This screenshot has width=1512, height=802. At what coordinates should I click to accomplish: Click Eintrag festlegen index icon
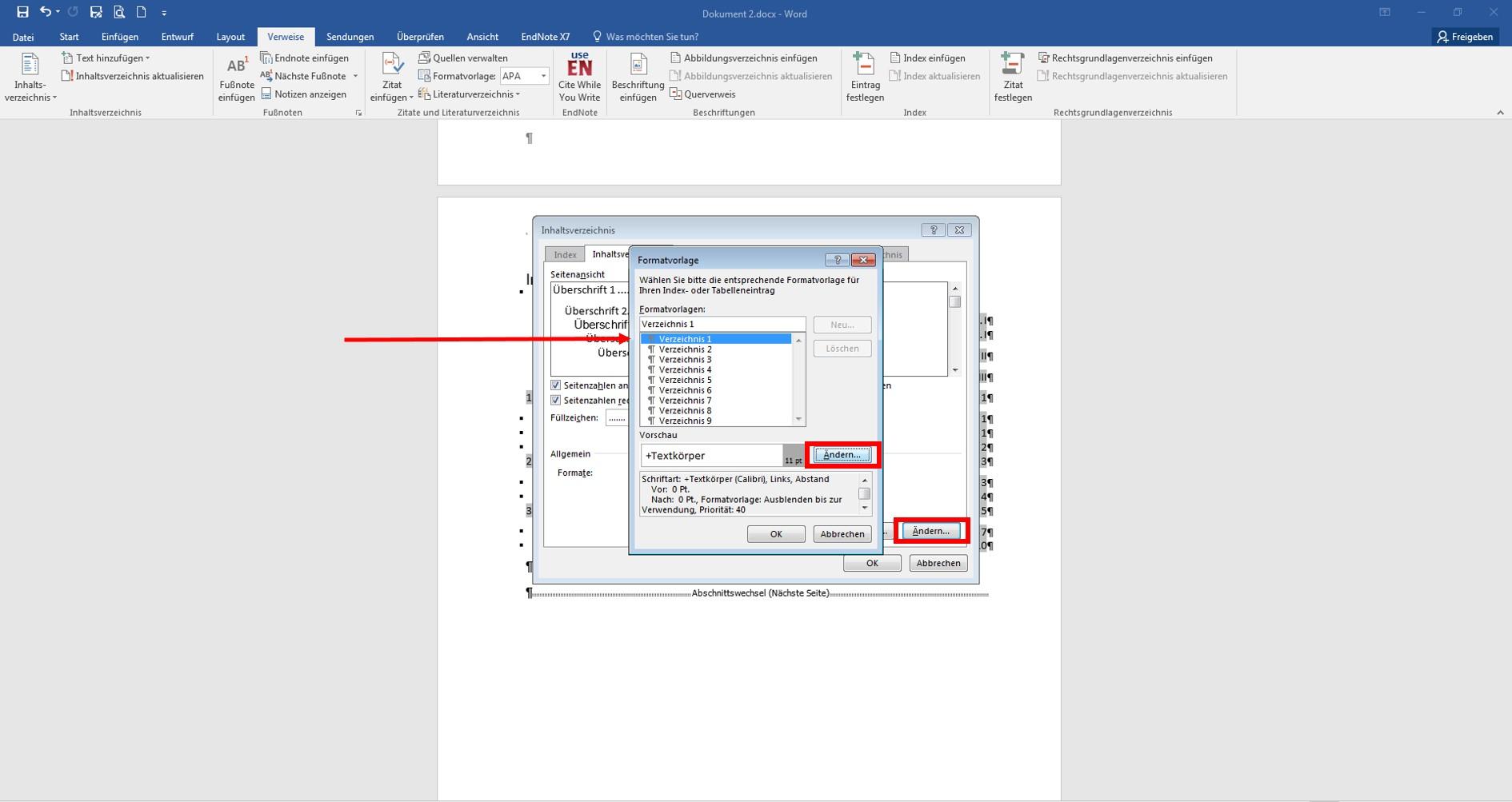(865, 77)
